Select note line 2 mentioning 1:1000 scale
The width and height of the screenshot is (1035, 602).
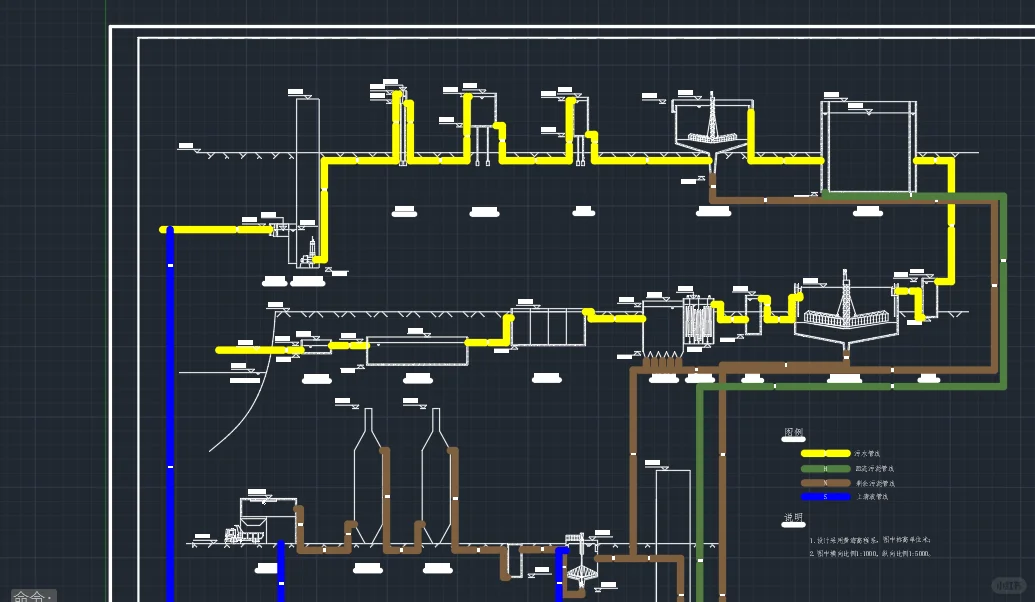(870, 554)
